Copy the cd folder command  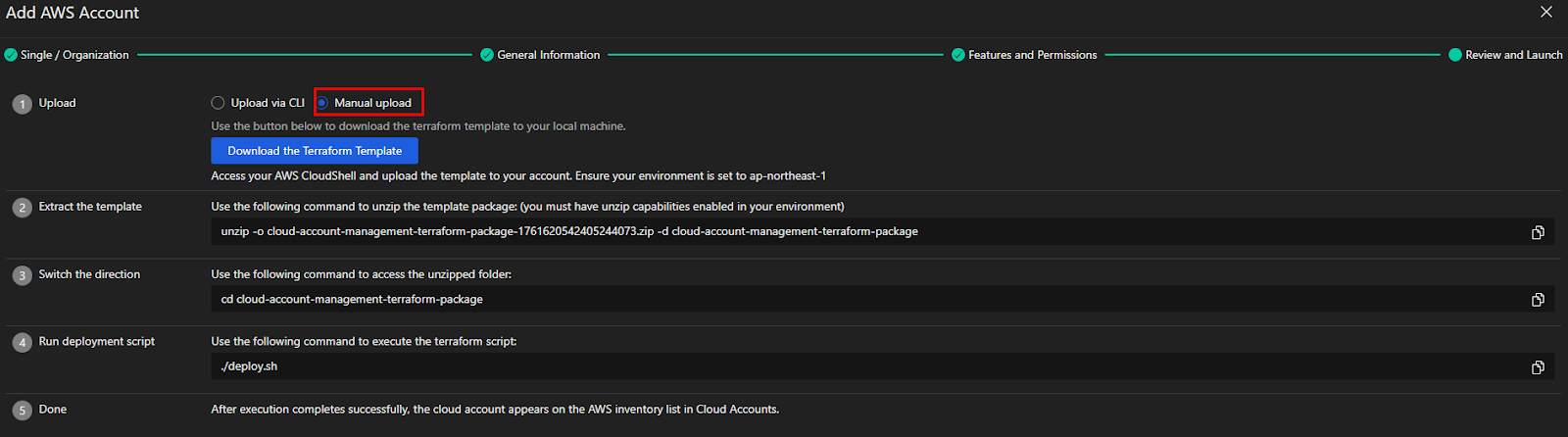[1538, 300]
